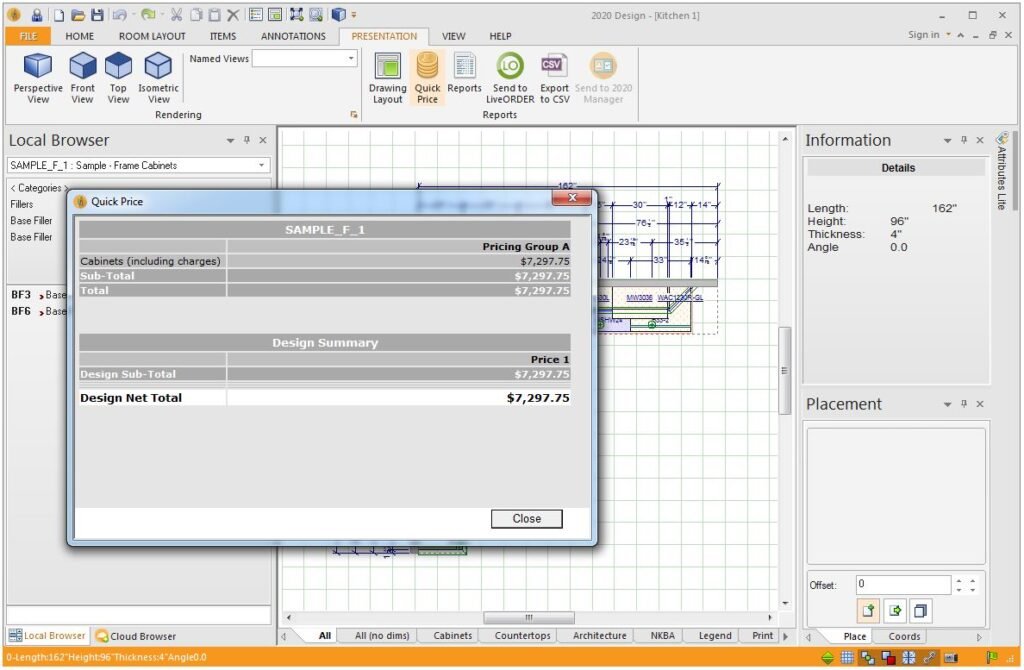Click the Quick Price ribbon icon
Screen dimensions: 1024x670
tap(427, 78)
